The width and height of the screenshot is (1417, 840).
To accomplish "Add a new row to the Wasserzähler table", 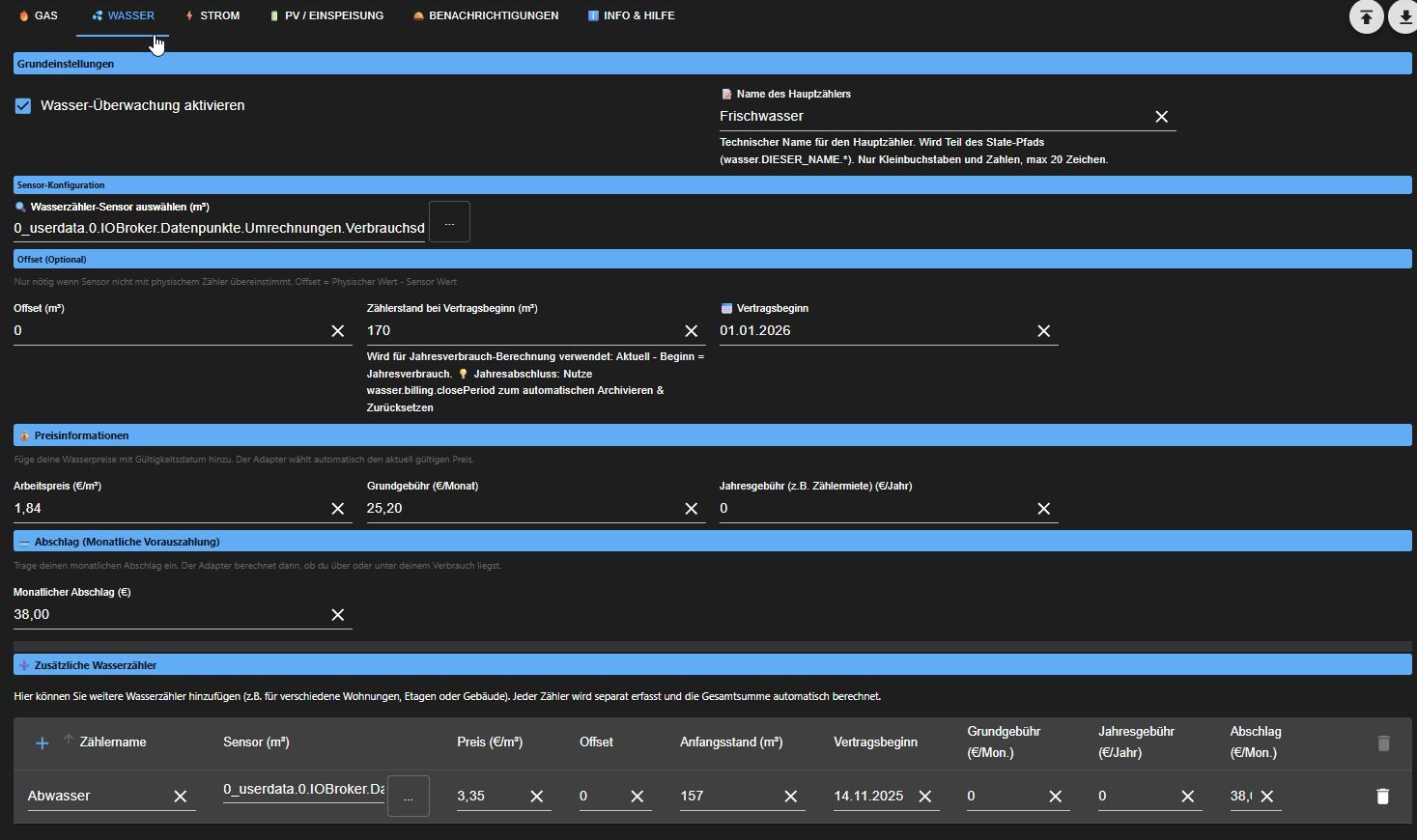I will 42,743.
